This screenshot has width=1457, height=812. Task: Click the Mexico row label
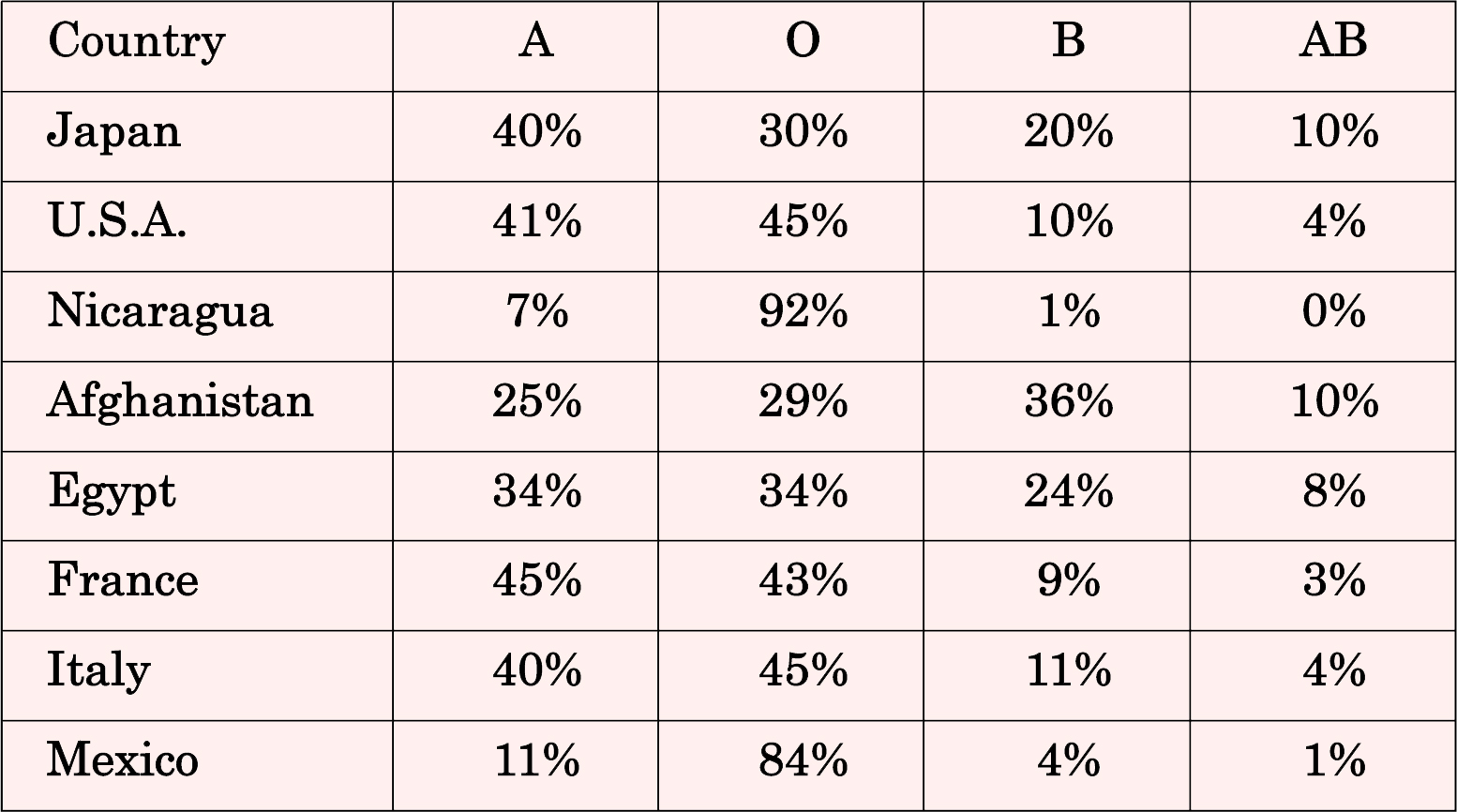[x=123, y=760]
